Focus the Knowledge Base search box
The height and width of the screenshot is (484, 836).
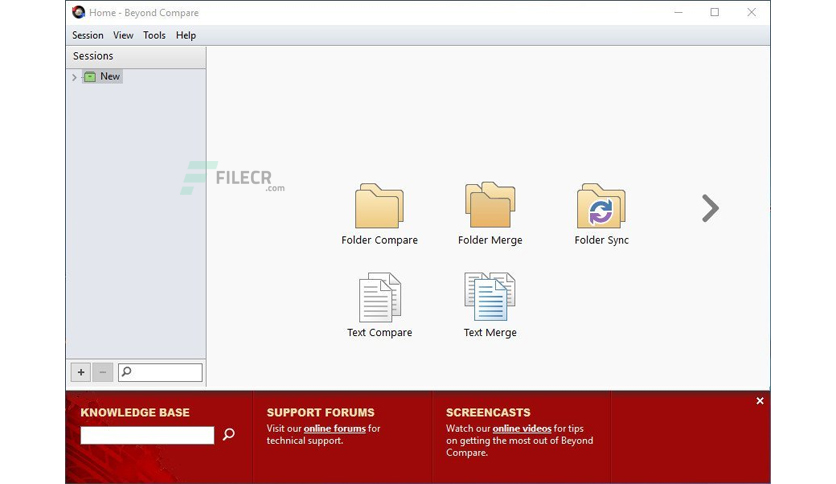[147, 435]
